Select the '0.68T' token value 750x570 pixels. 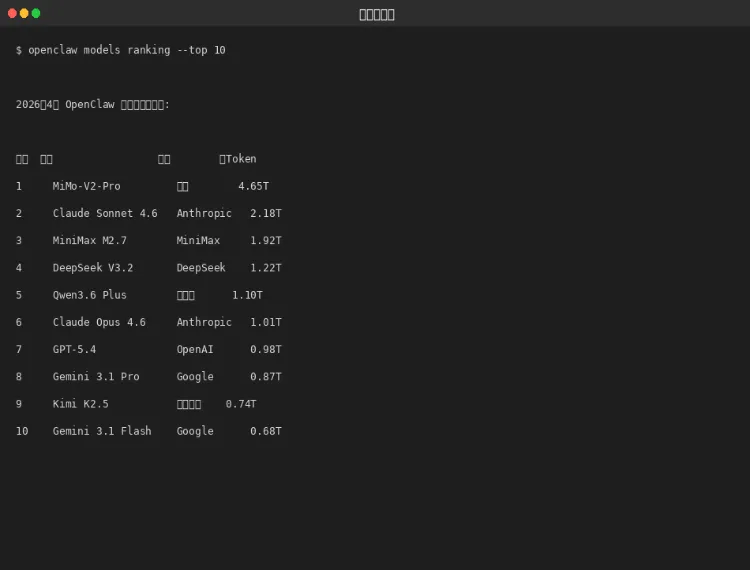pos(266,431)
